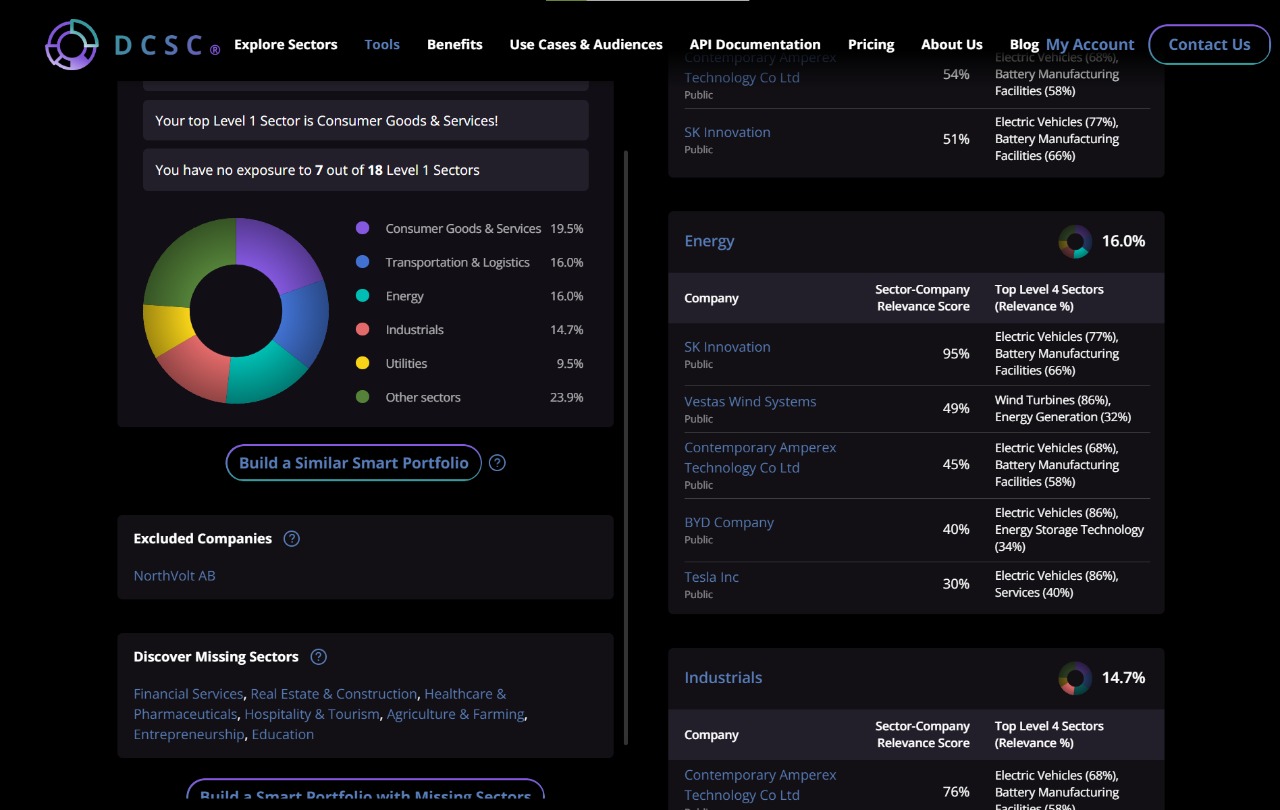
Task: Open help icon beside Build a Similar Smart Portfolio
Action: pos(497,463)
